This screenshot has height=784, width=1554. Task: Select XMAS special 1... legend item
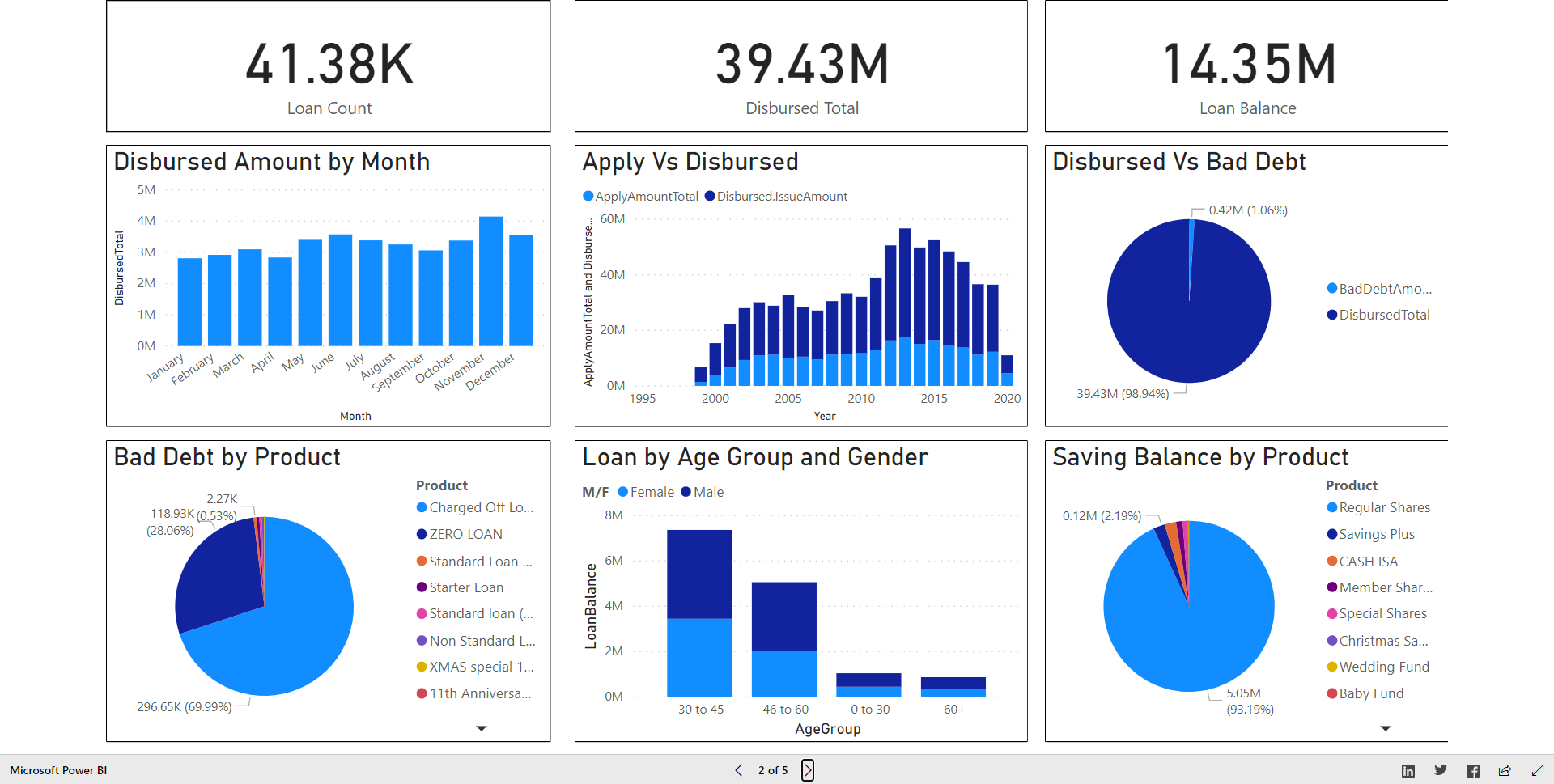click(x=475, y=667)
